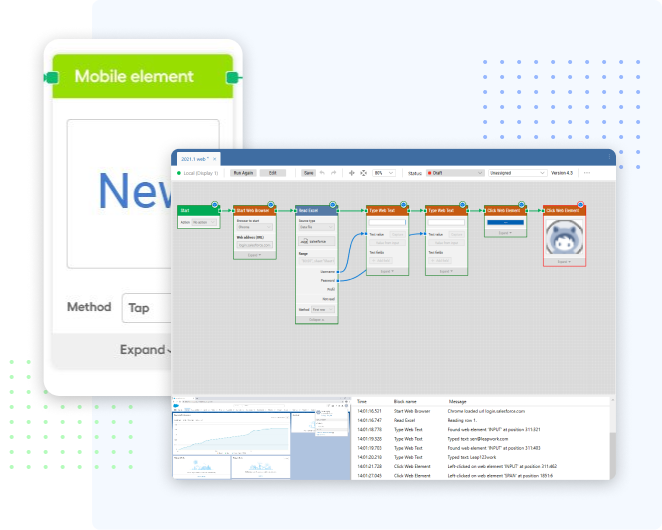Click the Message column header

pyautogui.click(x=457, y=402)
